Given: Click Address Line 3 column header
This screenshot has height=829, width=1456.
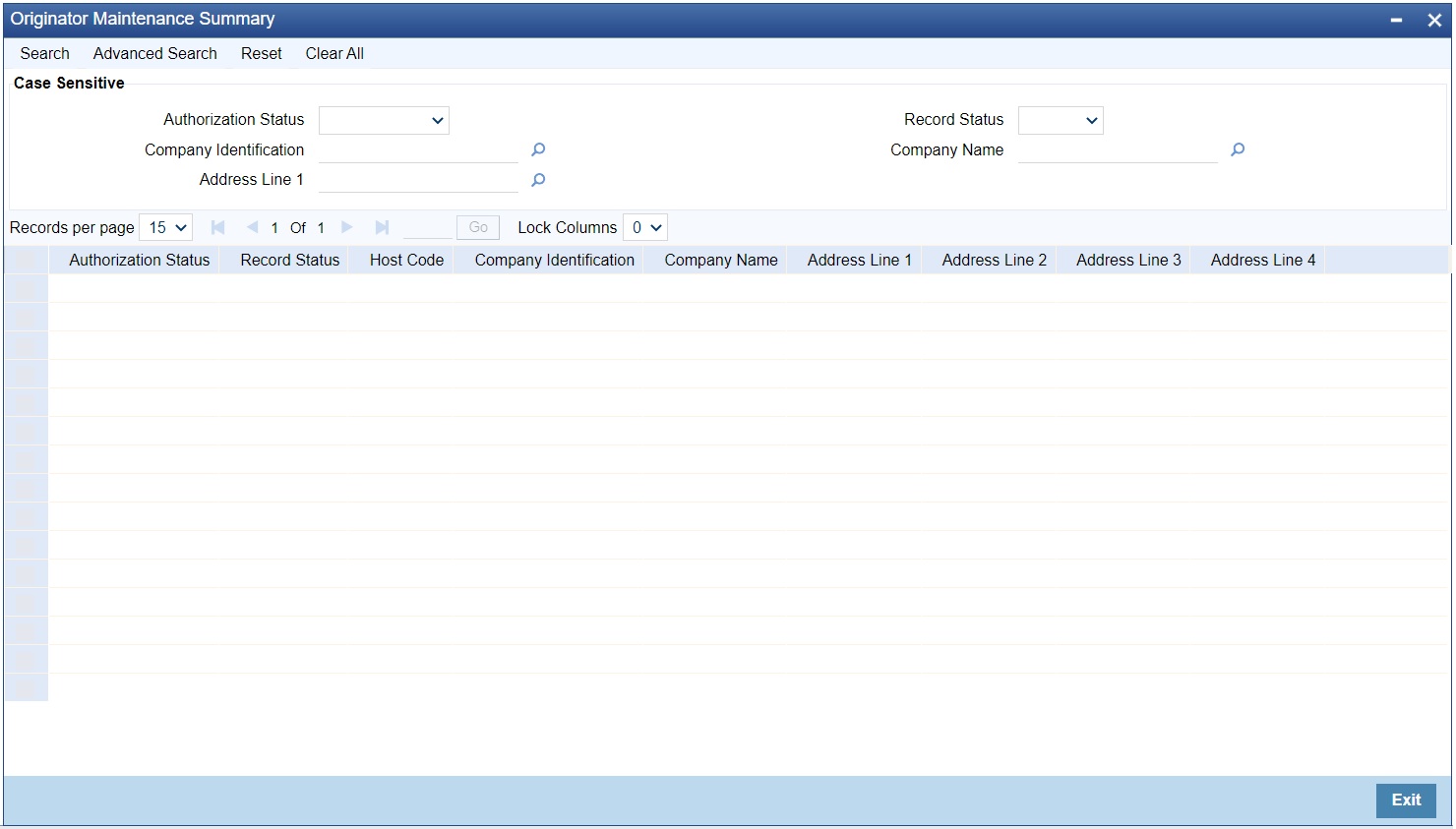Looking at the screenshot, I should click(1128, 260).
